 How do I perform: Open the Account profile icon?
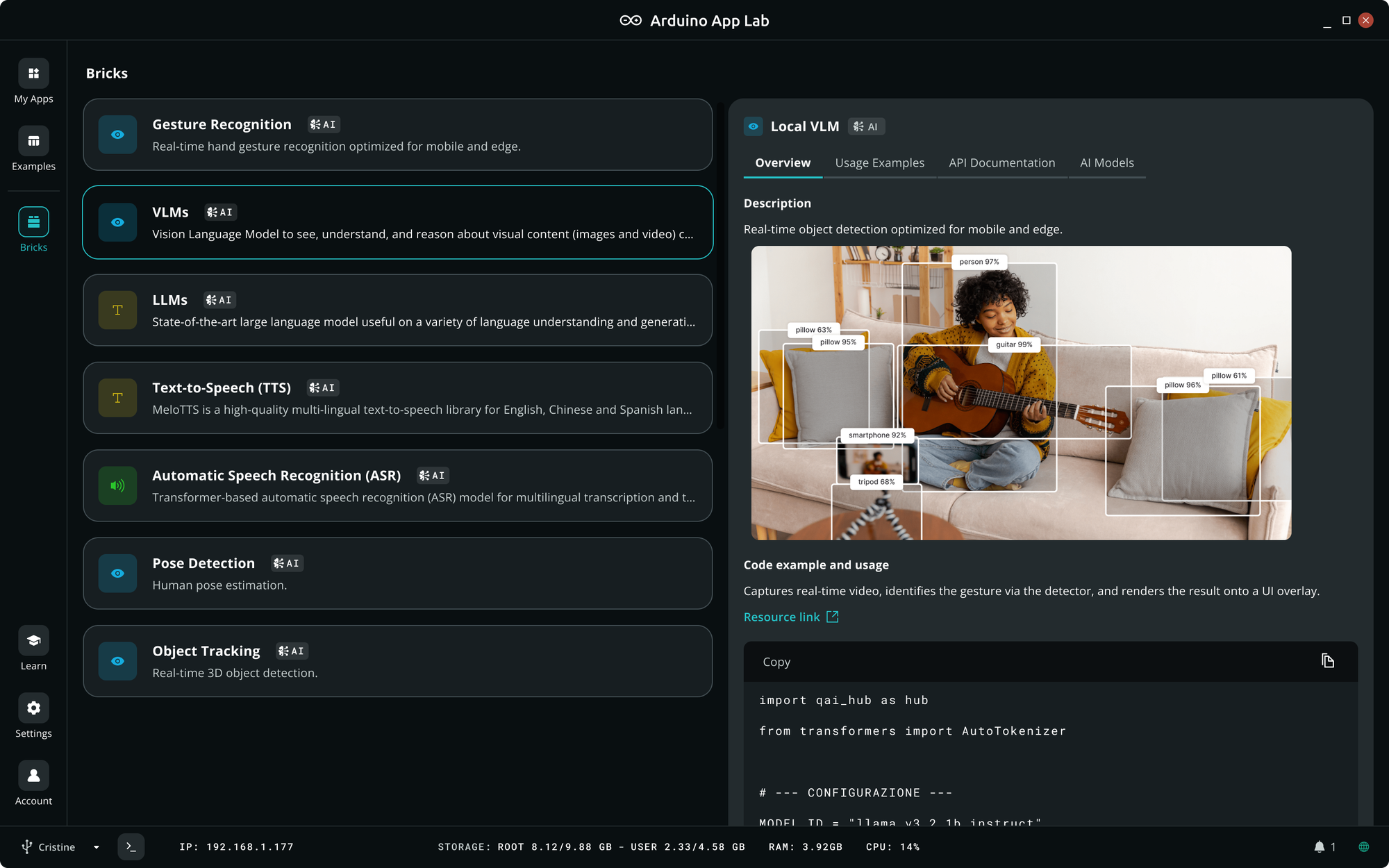coord(33,775)
